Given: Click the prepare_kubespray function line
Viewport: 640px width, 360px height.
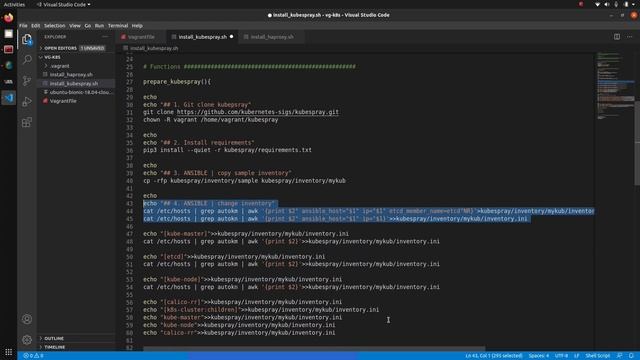Looking at the screenshot, I should click(177, 82).
